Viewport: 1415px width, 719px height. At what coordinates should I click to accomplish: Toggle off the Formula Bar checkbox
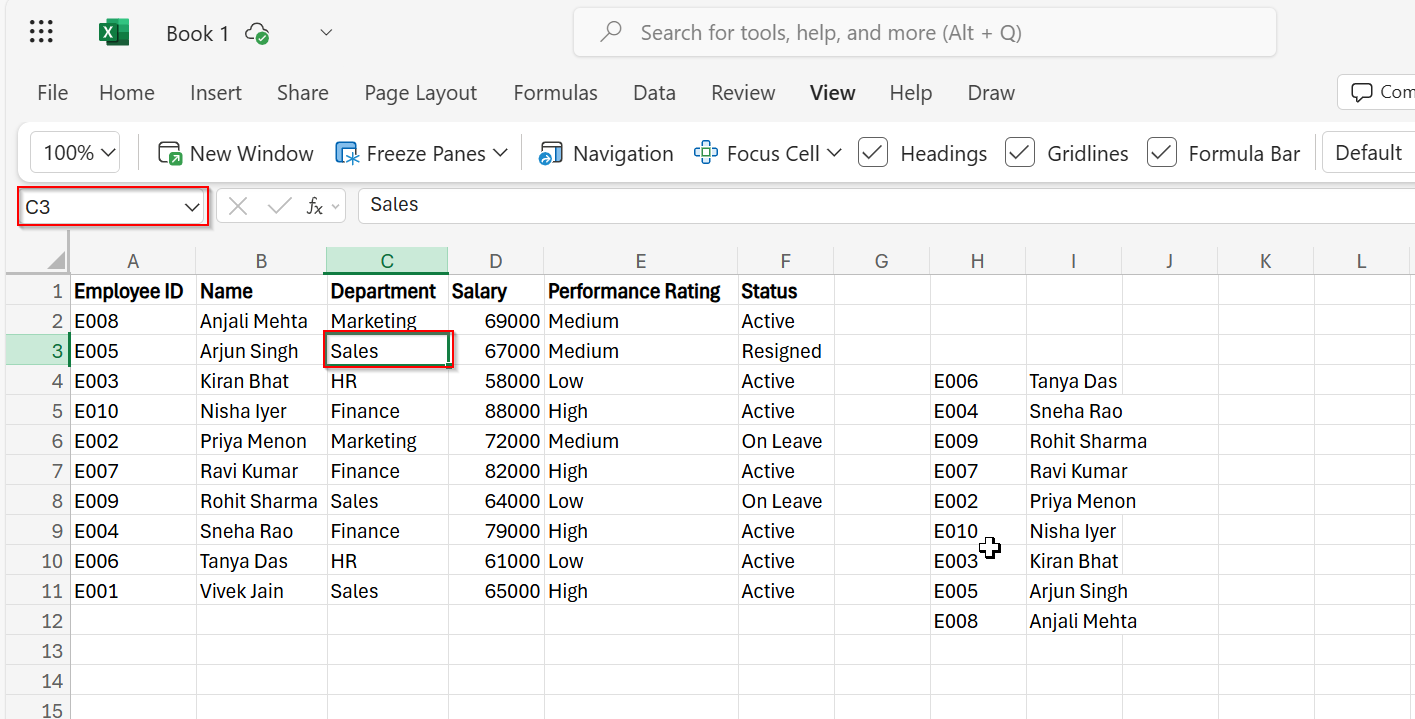pos(1161,152)
